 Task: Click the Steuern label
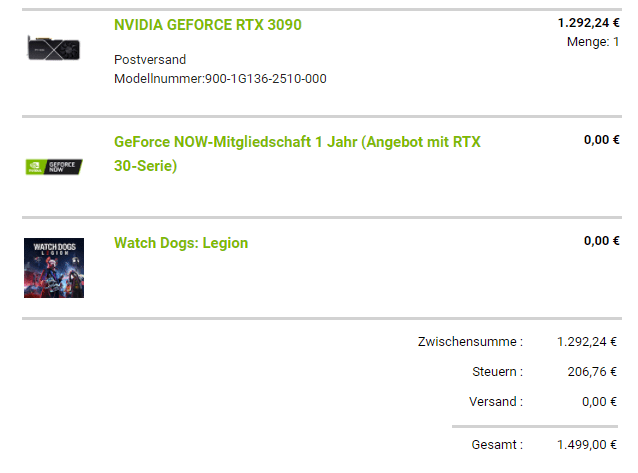point(497,372)
